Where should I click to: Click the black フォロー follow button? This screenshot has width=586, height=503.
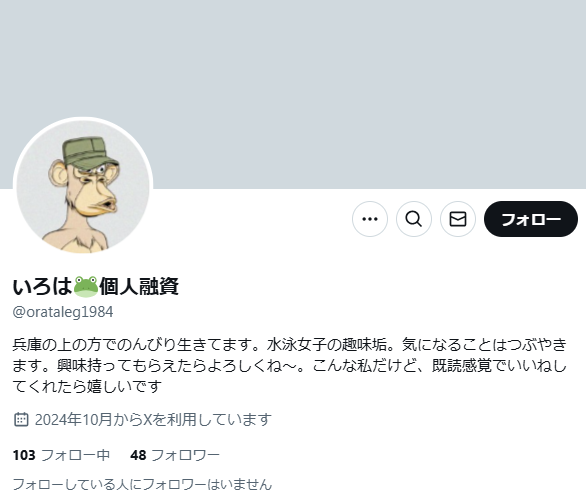[x=531, y=219]
